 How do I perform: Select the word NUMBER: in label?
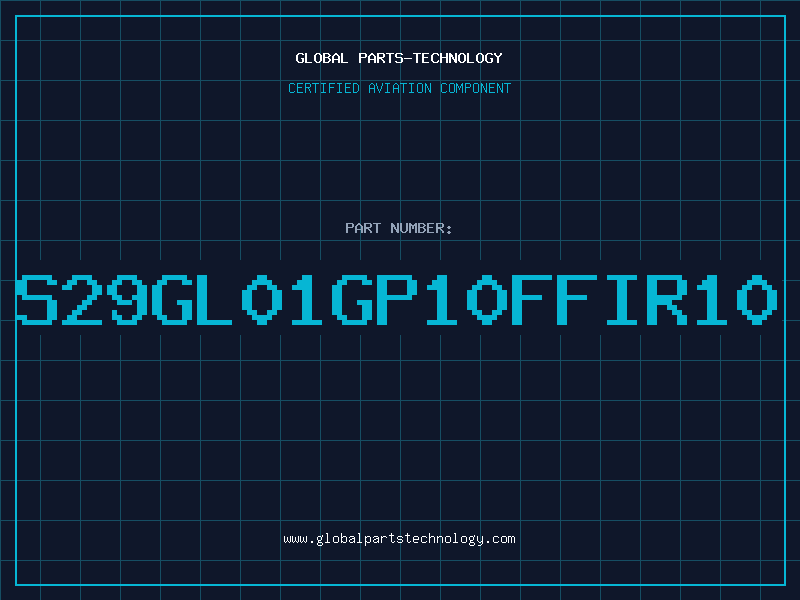[x=421, y=228]
